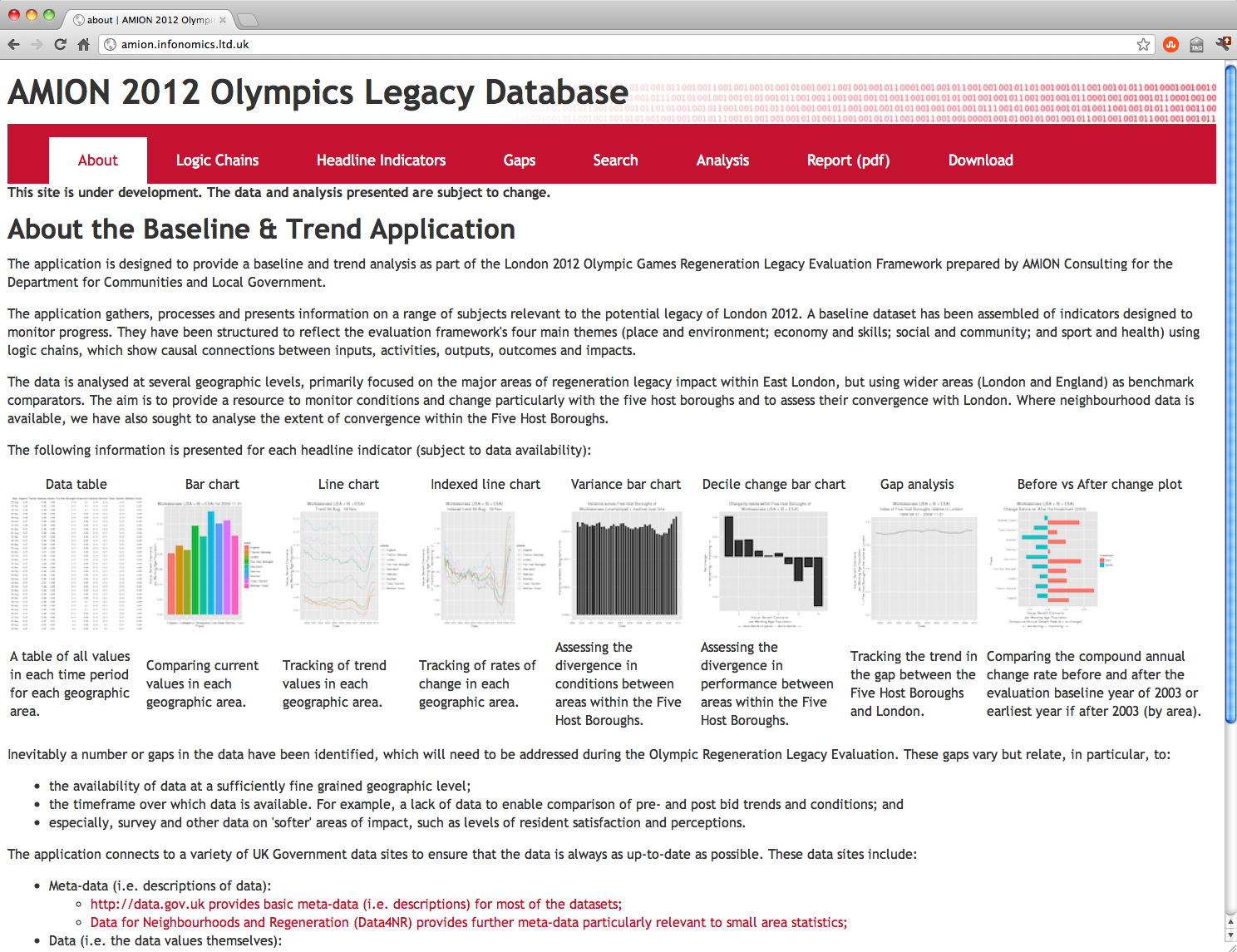
Task: Click the Indexed line chart thumbnail
Action: click(485, 562)
